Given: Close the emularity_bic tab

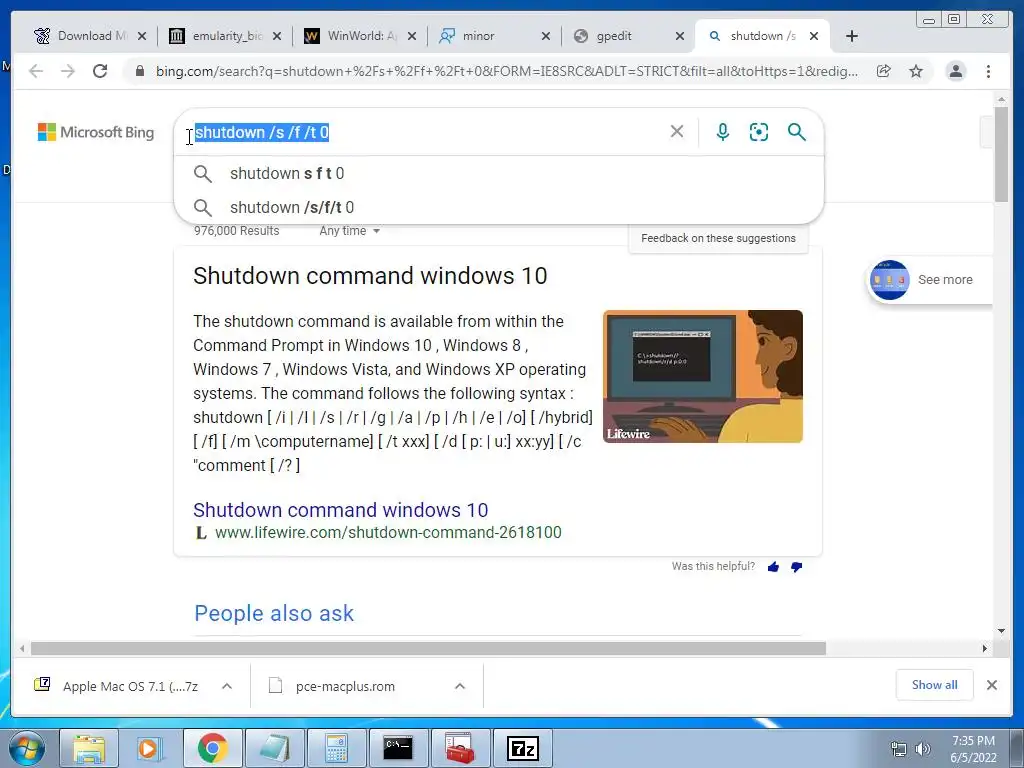Looking at the screenshot, I should point(277,36).
